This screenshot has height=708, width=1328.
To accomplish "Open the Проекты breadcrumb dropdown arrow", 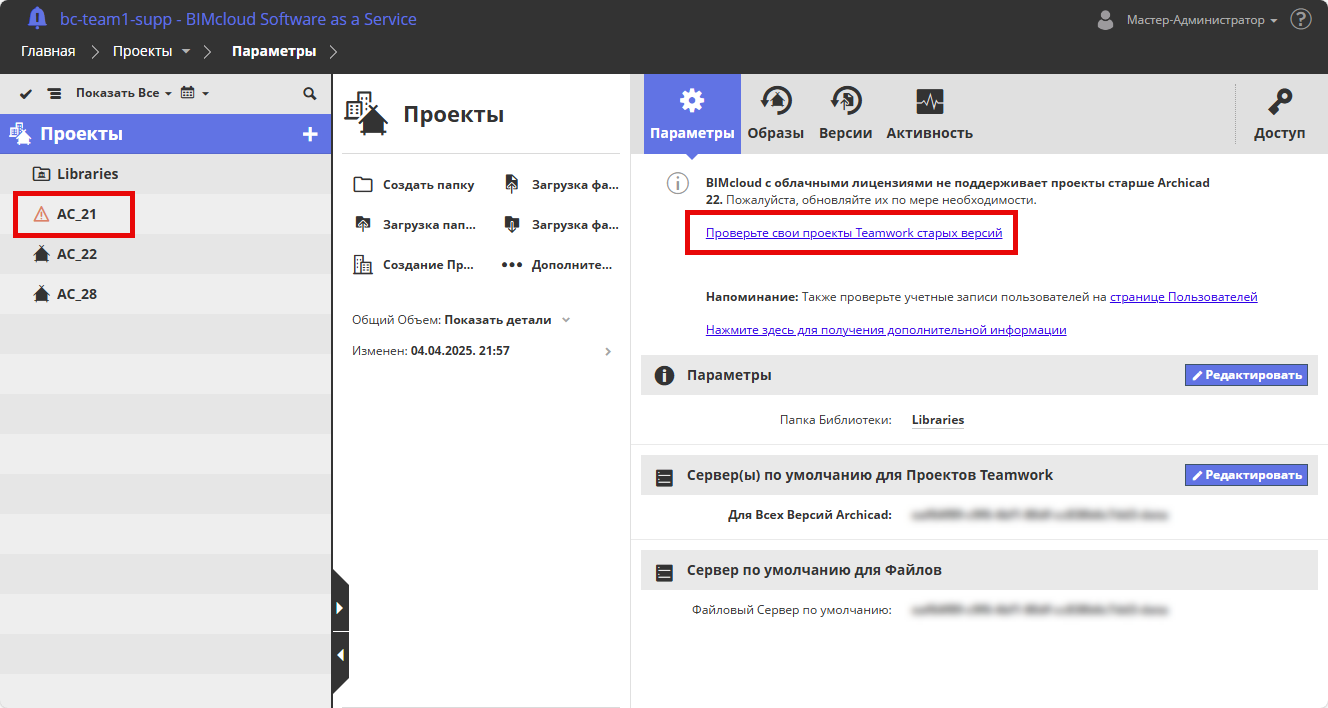I will pyautogui.click(x=186, y=51).
